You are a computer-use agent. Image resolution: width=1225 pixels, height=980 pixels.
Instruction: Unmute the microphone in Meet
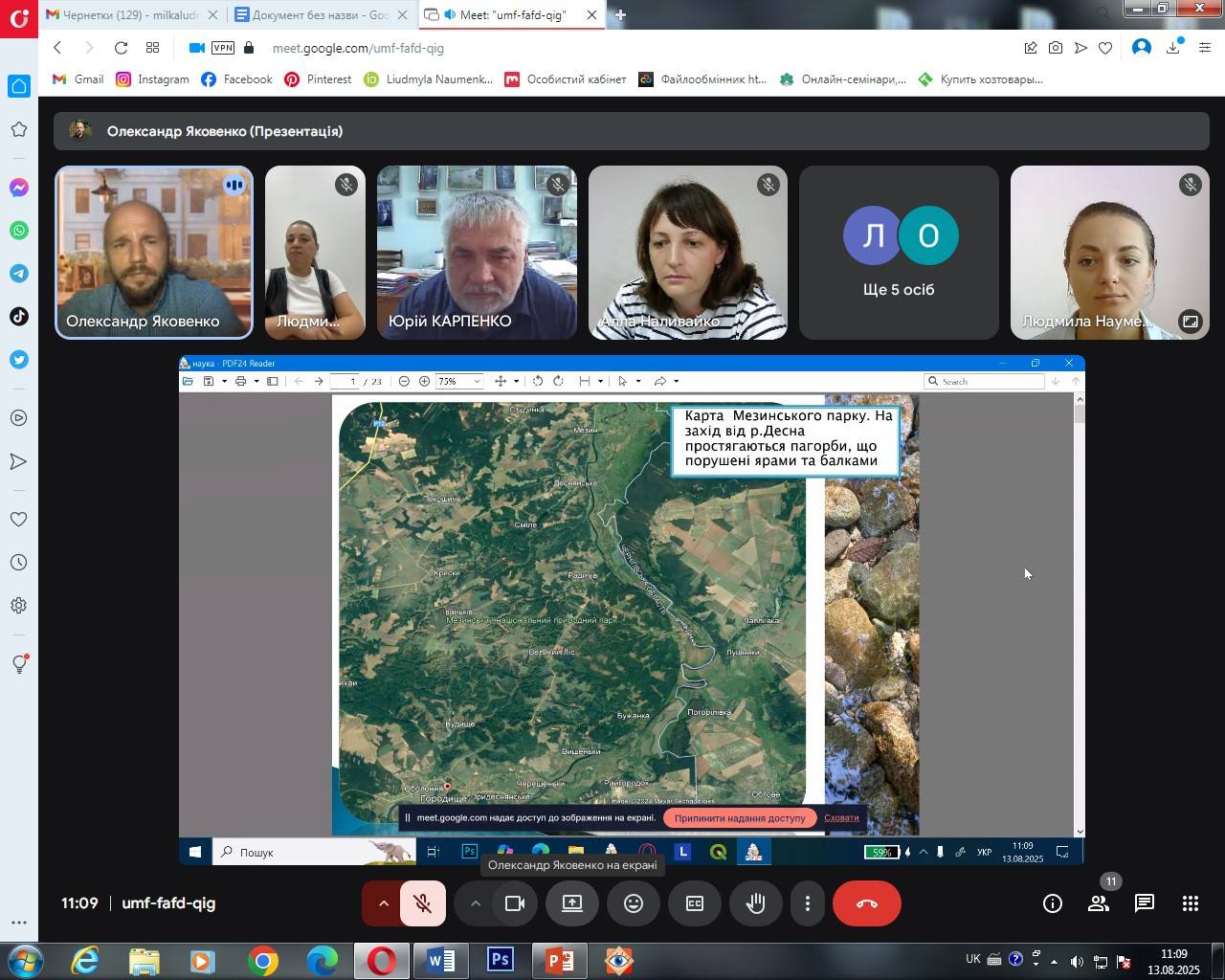(423, 903)
